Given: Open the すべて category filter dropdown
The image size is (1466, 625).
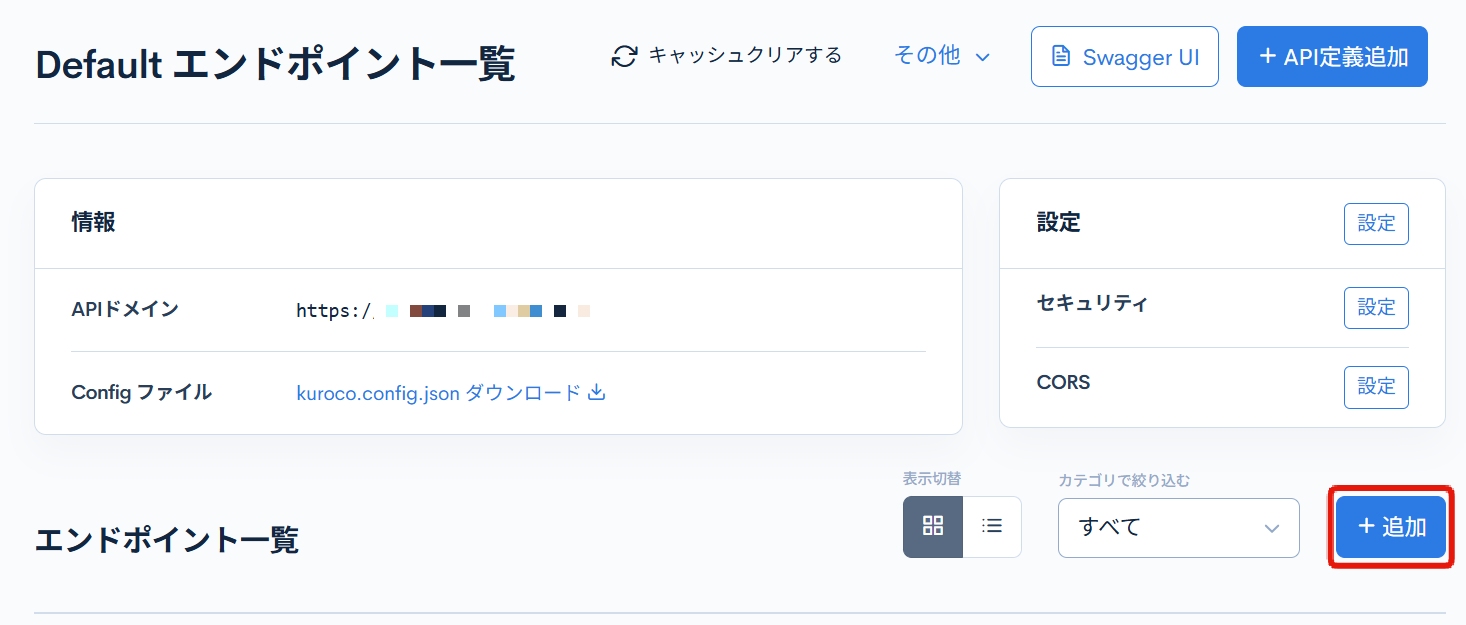Looking at the screenshot, I should pyautogui.click(x=1178, y=527).
